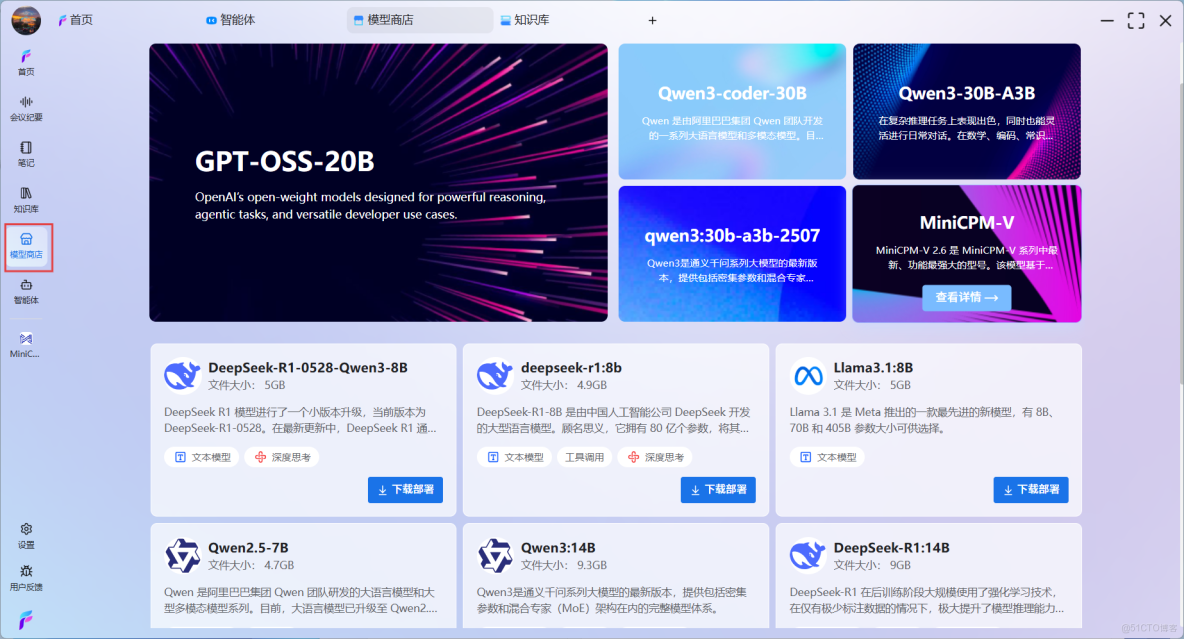Click the DeepSeek-R1-0528-Qwen3-8B title

click(308, 368)
